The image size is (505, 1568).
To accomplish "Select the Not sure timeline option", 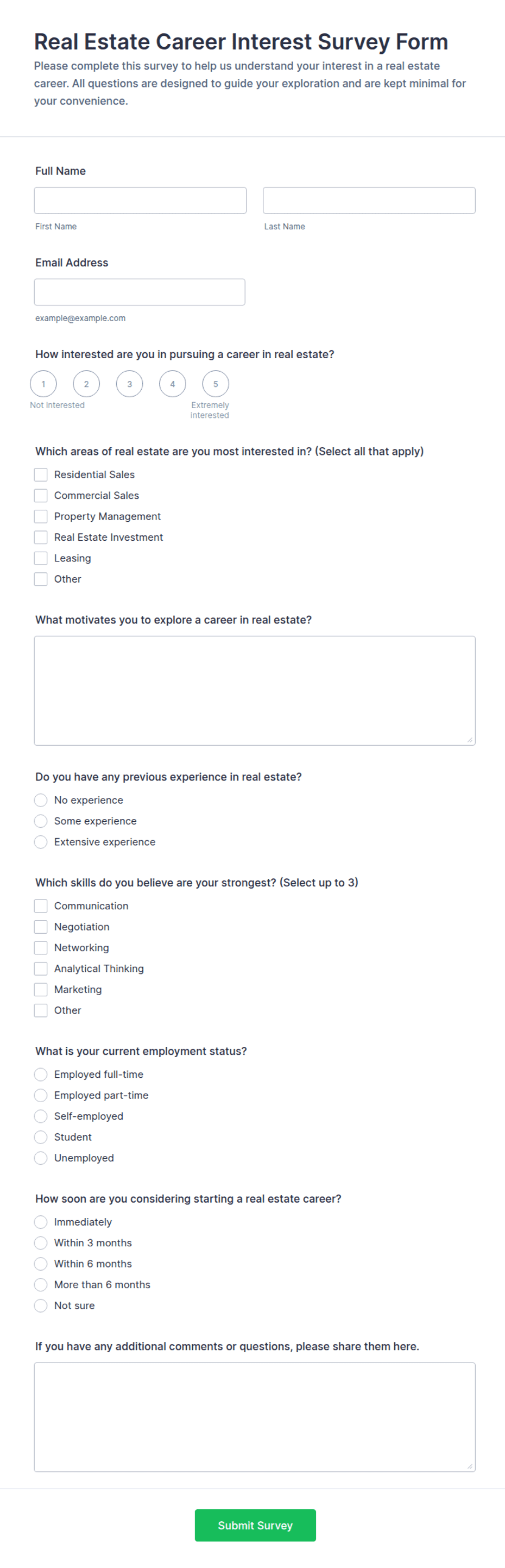I will 41,1305.
